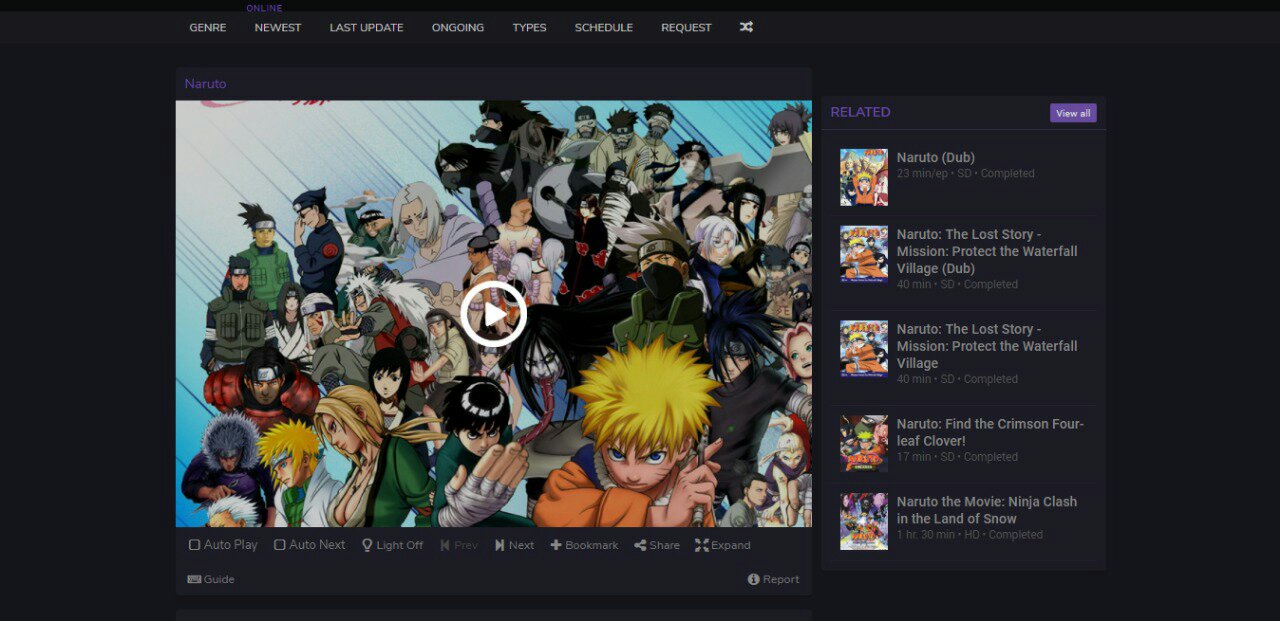
Task: Play the Naruto video
Action: coord(493,313)
